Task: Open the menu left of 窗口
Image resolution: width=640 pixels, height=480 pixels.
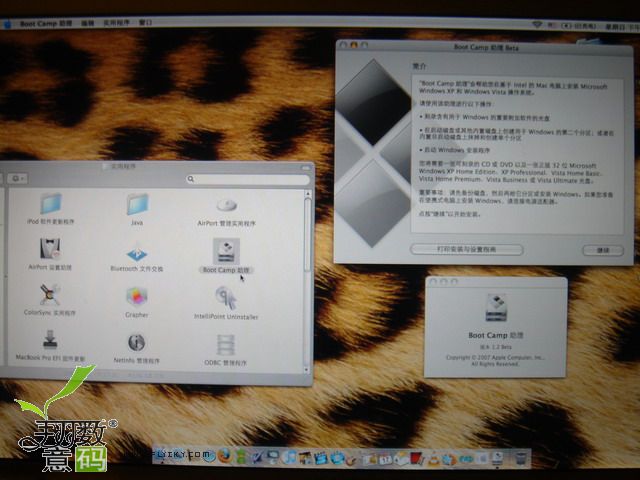Action: tap(116, 23)
